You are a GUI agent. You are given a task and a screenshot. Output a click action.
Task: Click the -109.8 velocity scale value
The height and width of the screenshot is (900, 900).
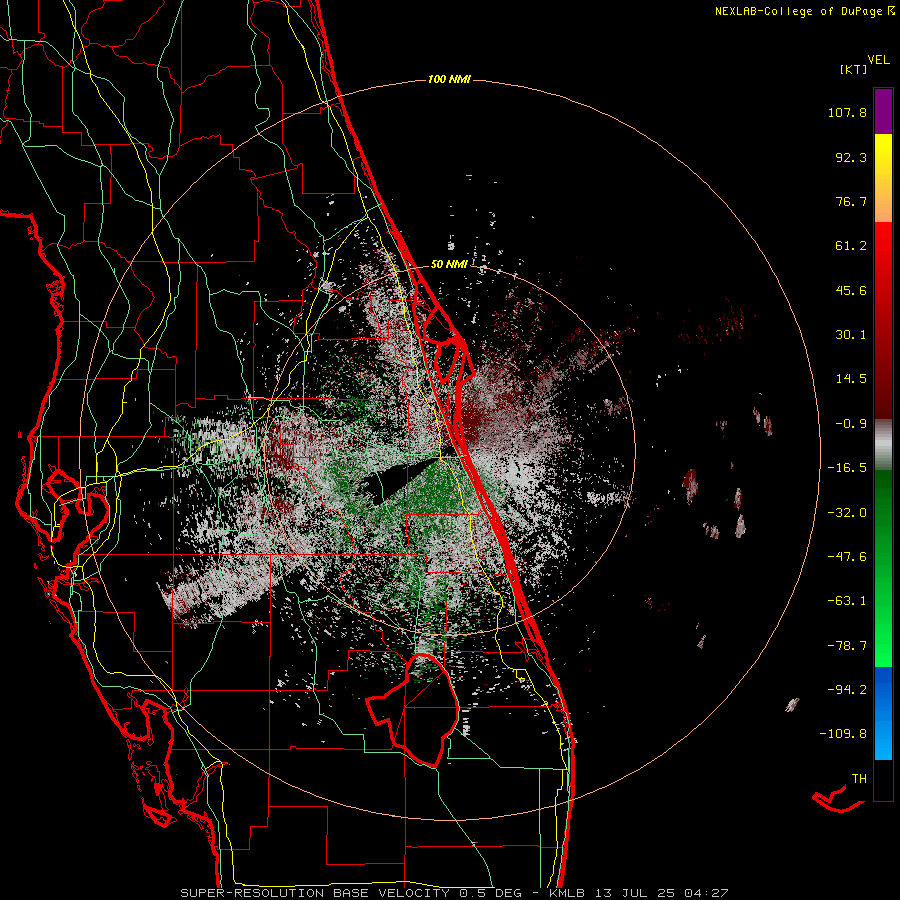point(844,734)
